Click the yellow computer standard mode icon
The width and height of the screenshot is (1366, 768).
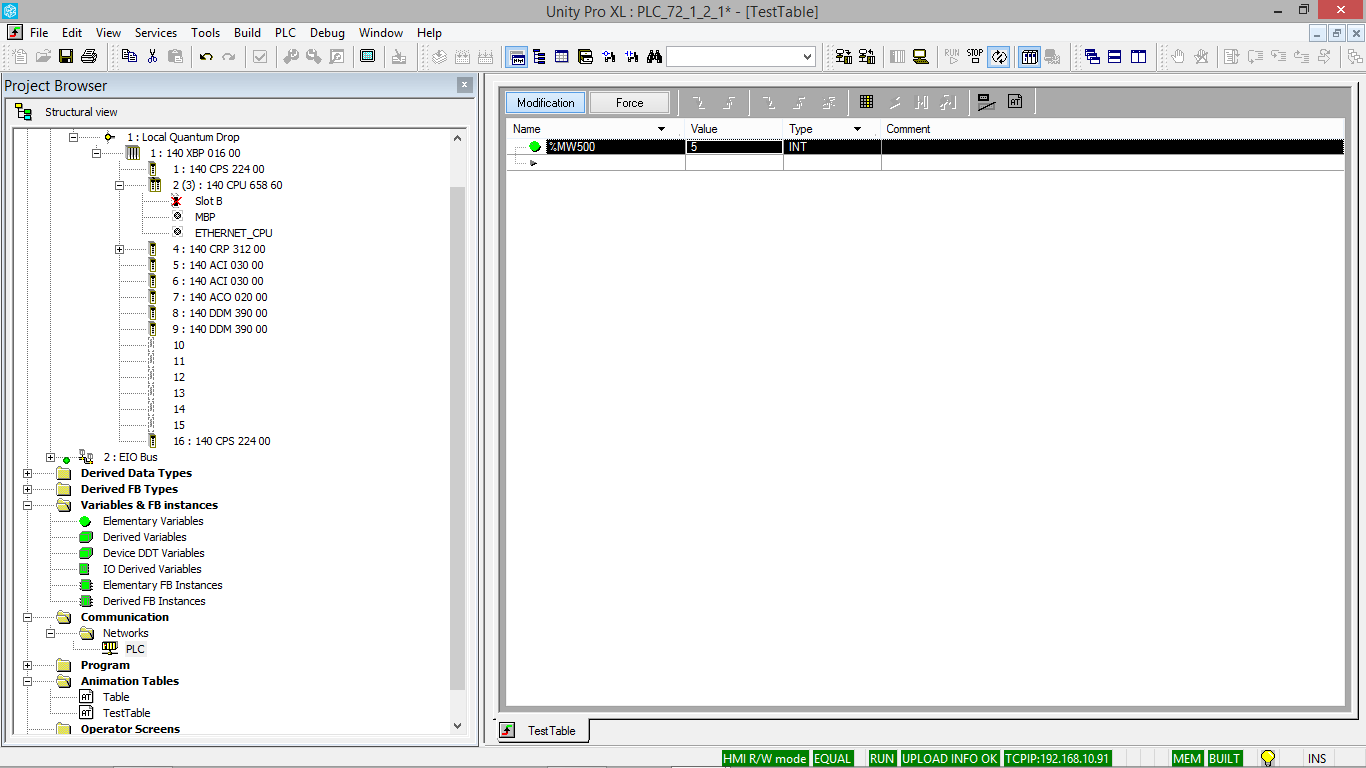tap(921, 56)
